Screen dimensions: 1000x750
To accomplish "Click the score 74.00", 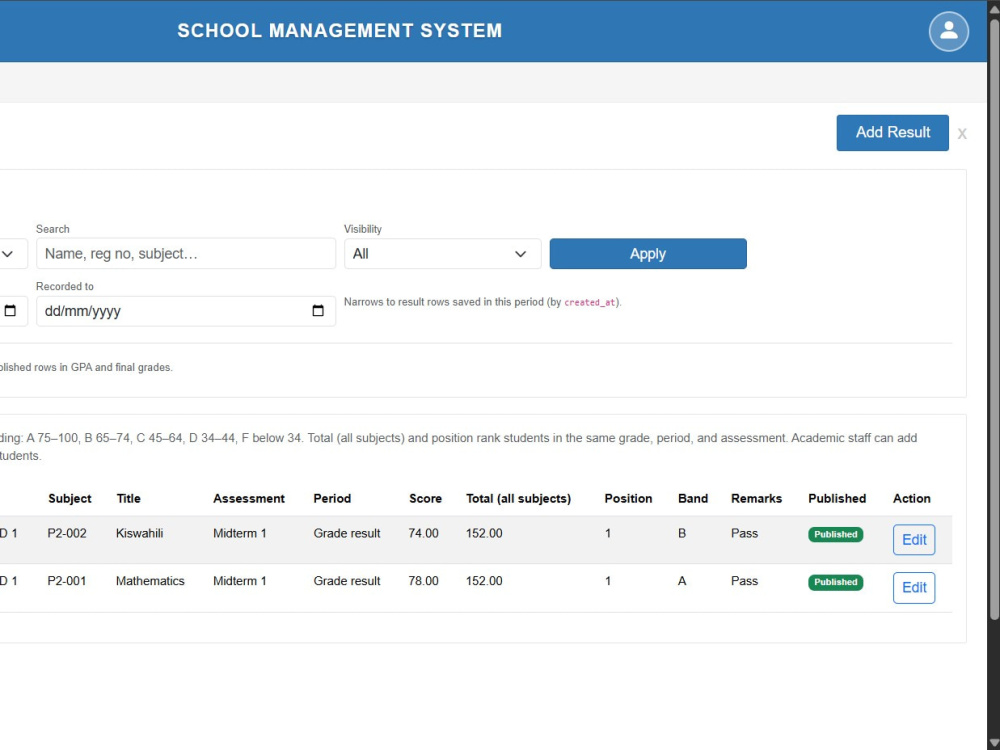I will pos(423,533).
